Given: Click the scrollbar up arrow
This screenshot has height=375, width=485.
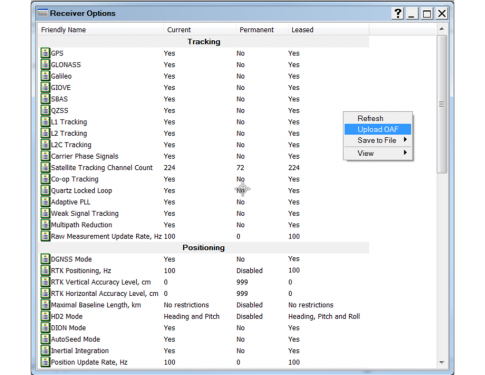Looking at the screenshot, I should 442,29.
